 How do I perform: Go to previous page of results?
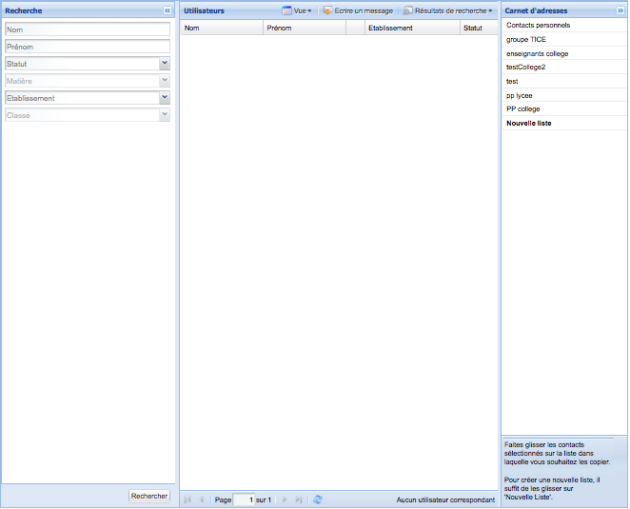pyautogui.click(x=202, y=500)
